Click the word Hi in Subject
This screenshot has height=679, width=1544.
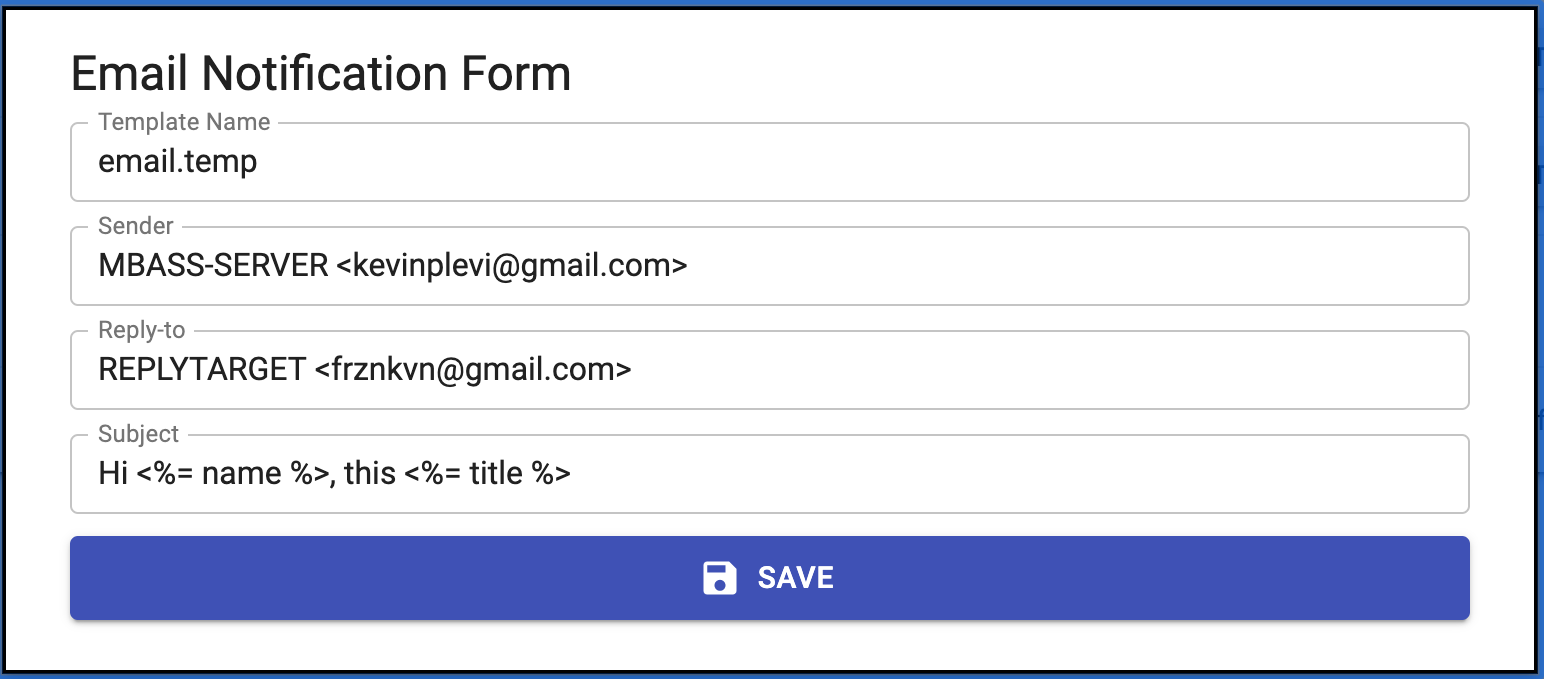click(x=113, y=474)
